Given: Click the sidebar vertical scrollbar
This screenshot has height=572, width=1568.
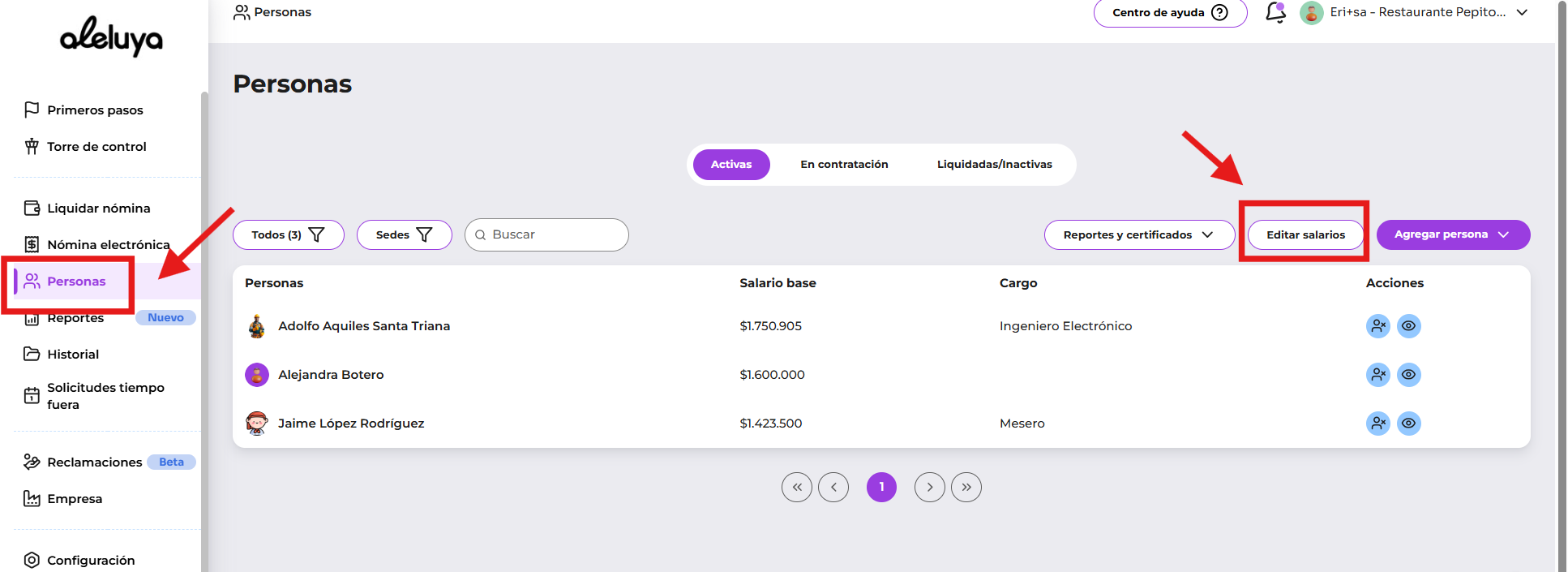Looking at the screenshot, I should (204, 325).
